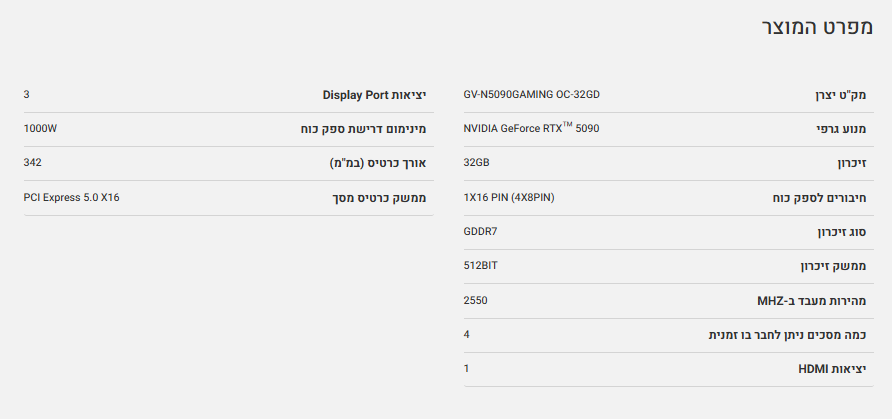Viewport: 892px width, 419px height.
Task: Select the PCI Express 5.0 X16 value
Action: pos(71,197)
